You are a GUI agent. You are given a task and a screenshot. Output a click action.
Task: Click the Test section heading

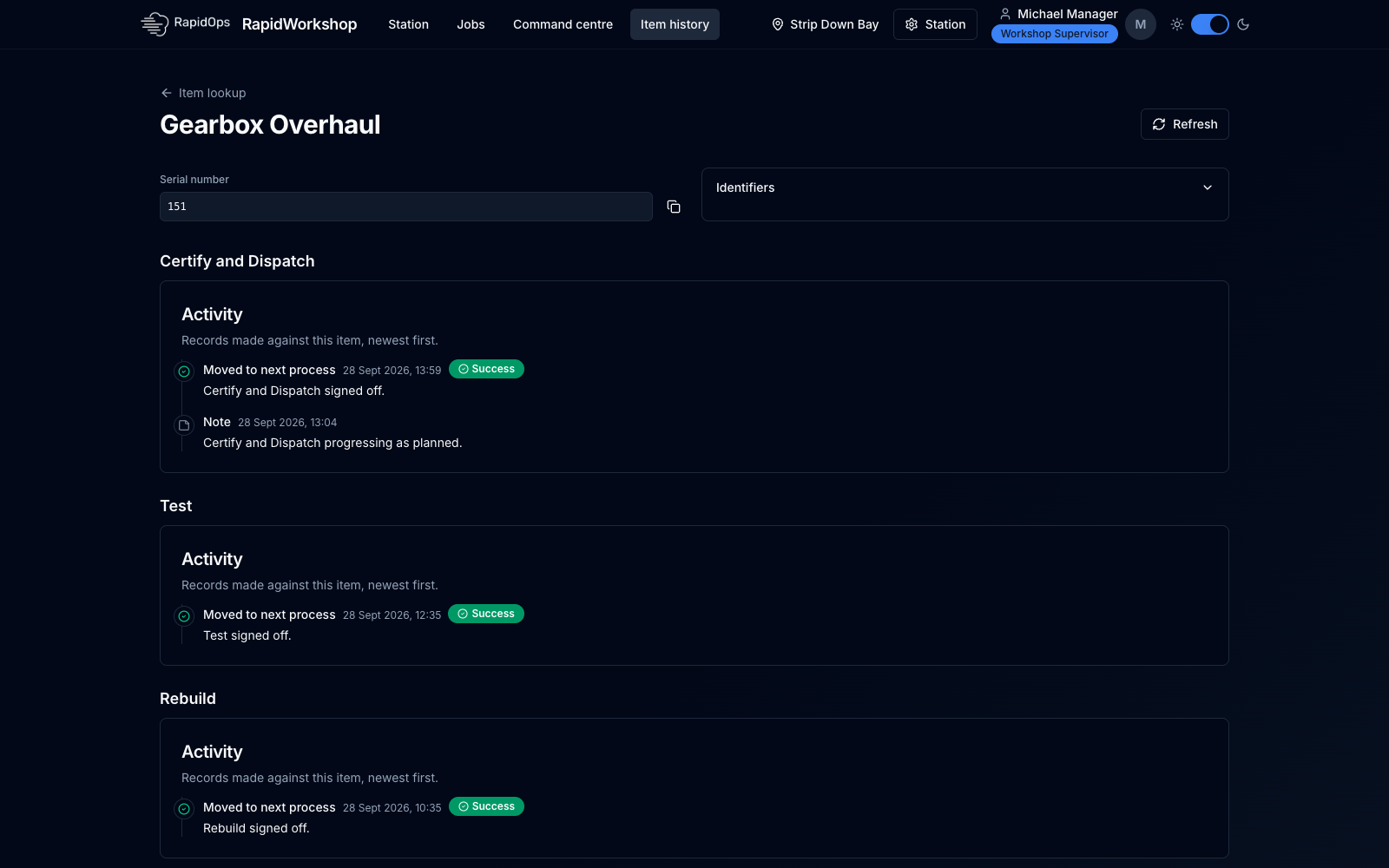point(176,506)
